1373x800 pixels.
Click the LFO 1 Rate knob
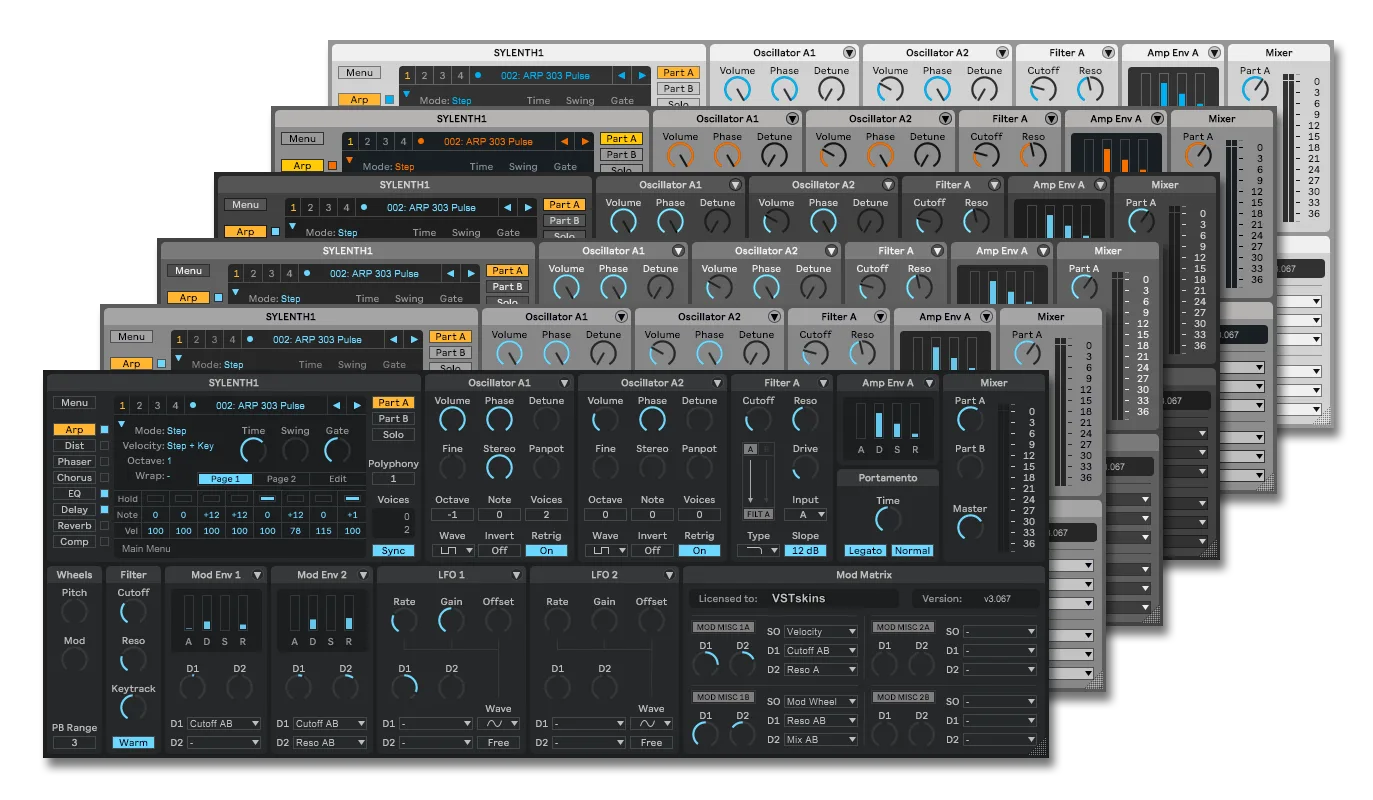(404, 621)
